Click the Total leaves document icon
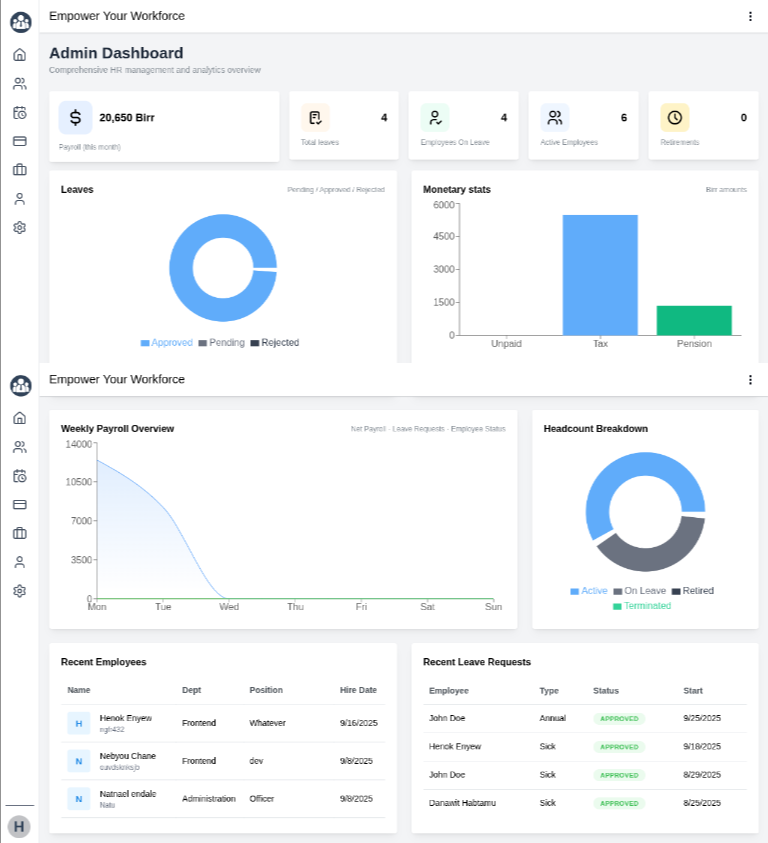The height and width of the screenshot is (843, 768). (315, 118)
